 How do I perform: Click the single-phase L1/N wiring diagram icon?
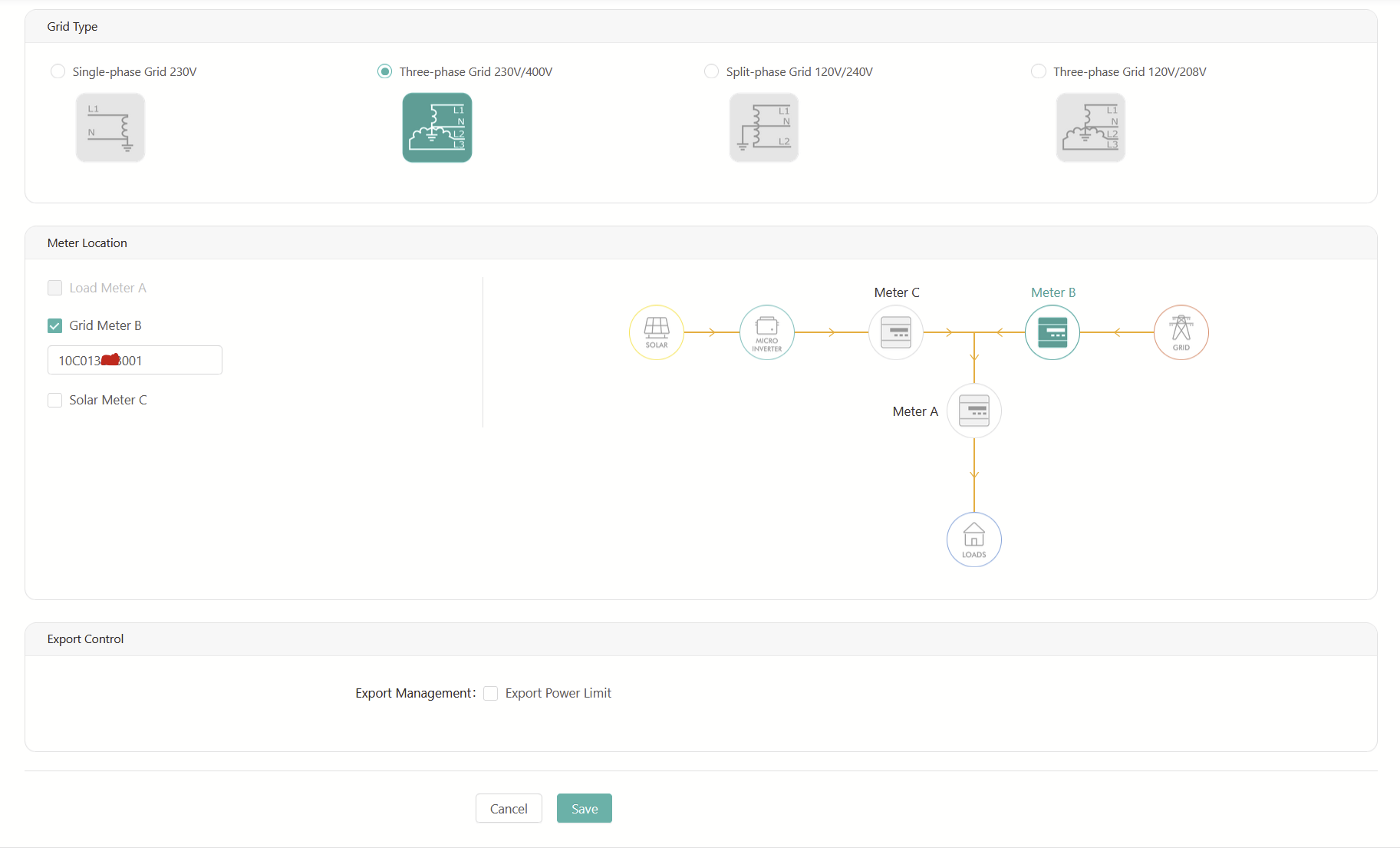click(110, 127)
